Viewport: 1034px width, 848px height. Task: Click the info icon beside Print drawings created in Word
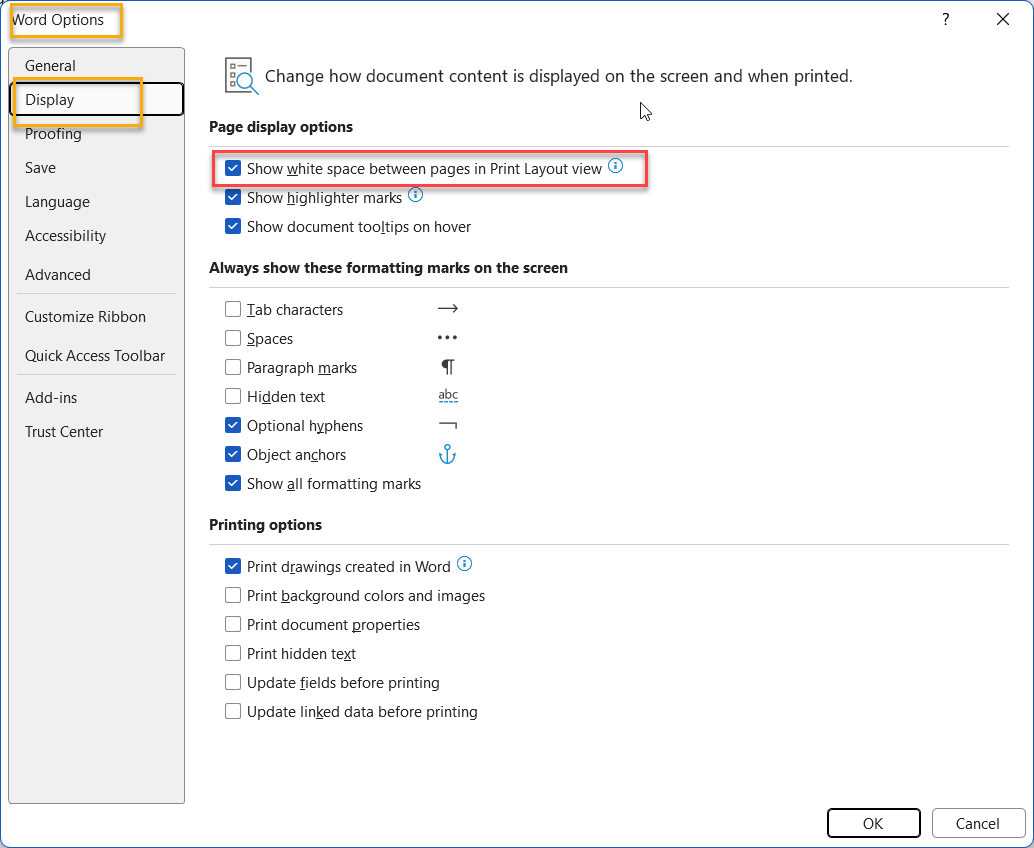click(x=464, y=563)
